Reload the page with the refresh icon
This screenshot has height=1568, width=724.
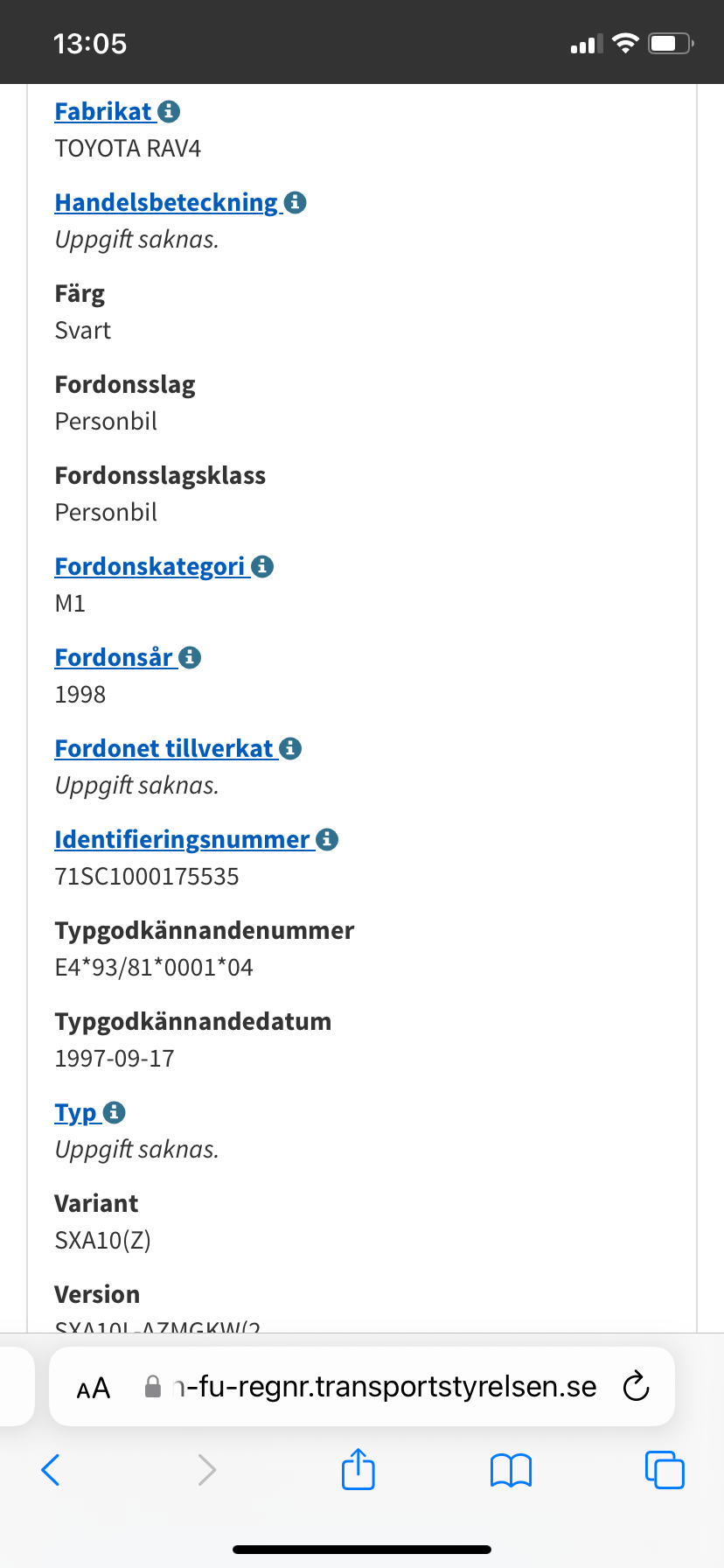point(636,1386)
